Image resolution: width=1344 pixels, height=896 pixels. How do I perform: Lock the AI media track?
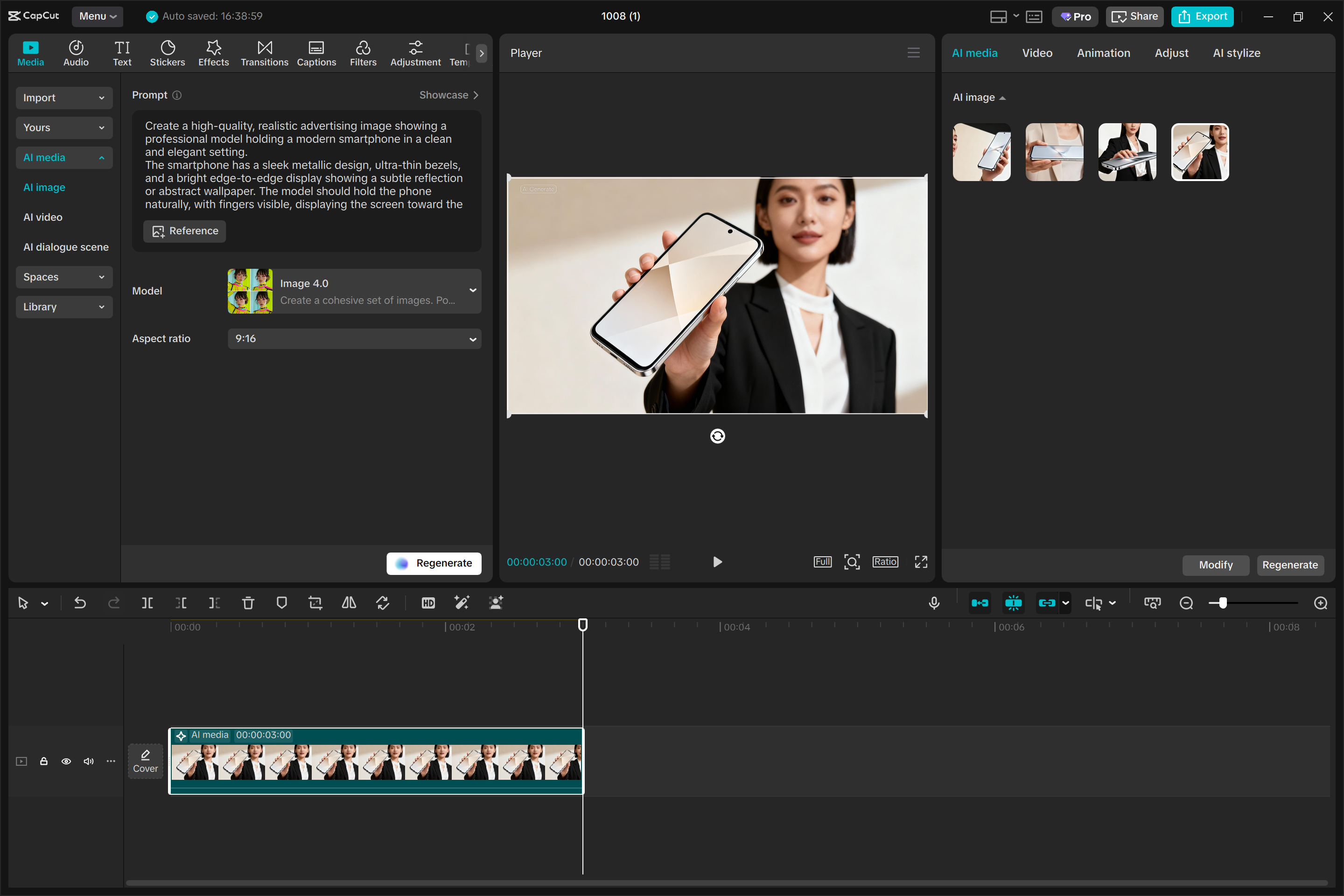(x=43, y=761)
